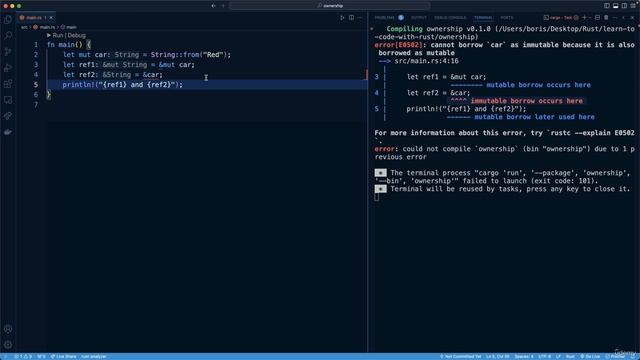
Task: Click the Ln, Col cursor position indicator
Action: coord(498,356)
